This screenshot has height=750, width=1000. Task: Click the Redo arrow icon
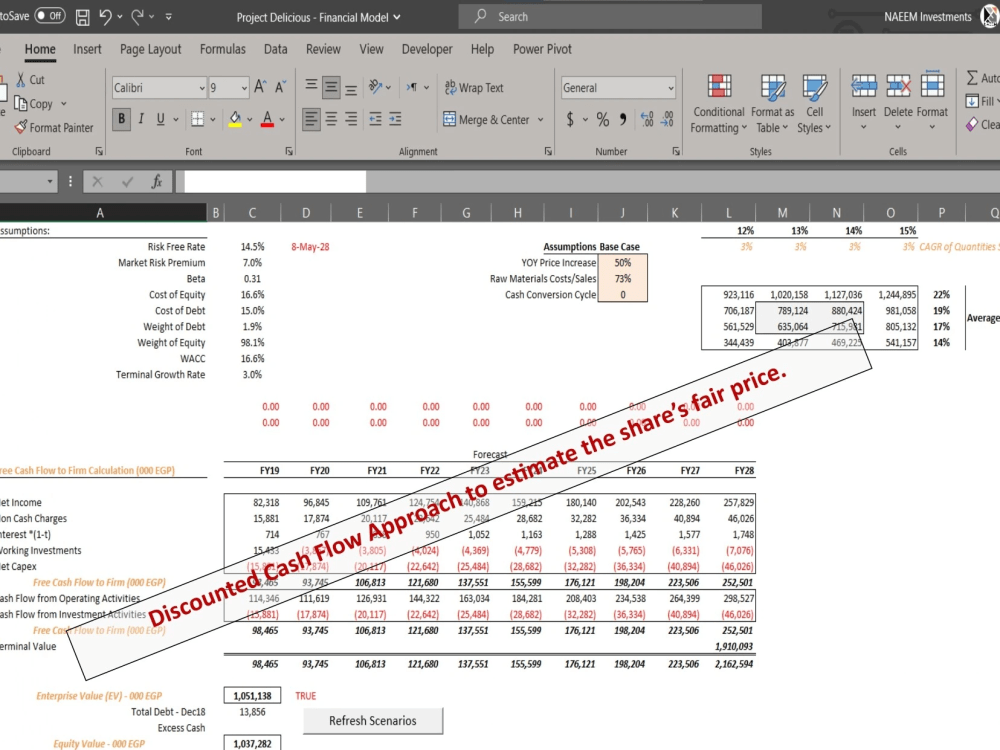click(x=137, y=17)
